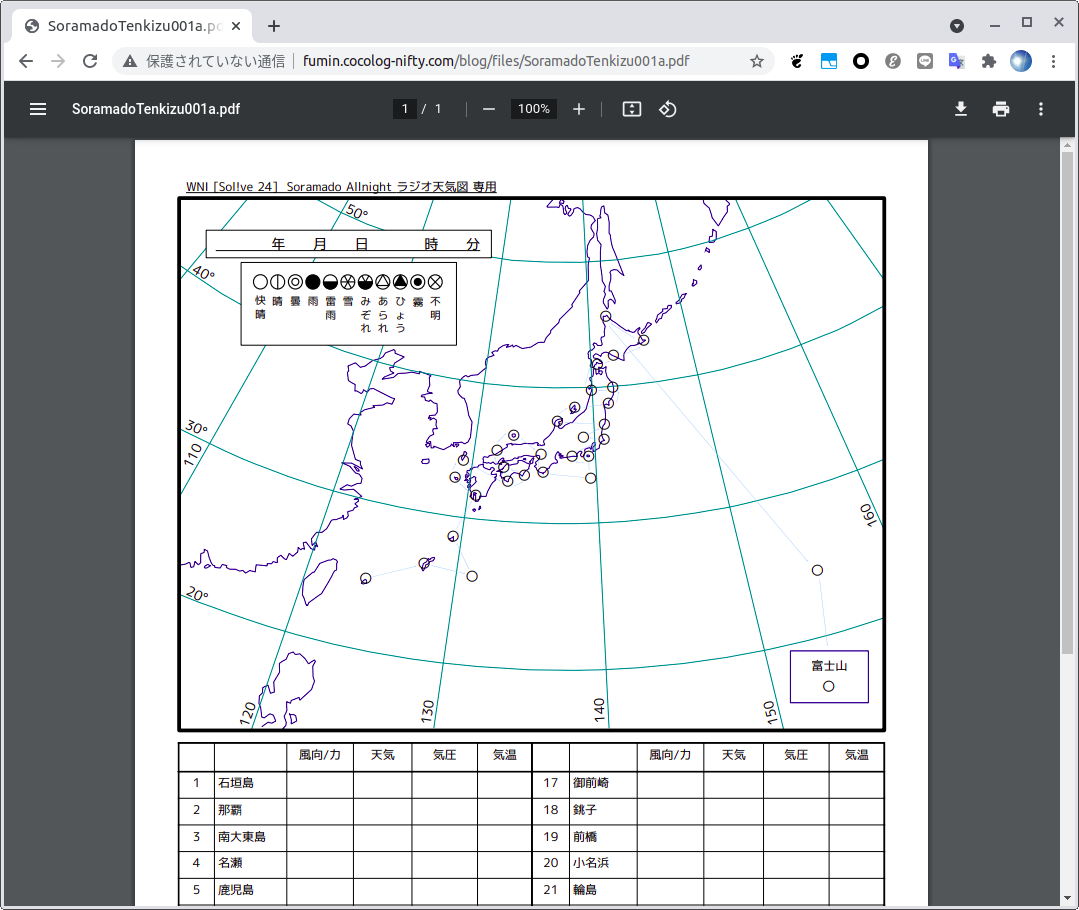Click the PDF title heading text

(341, 187)
